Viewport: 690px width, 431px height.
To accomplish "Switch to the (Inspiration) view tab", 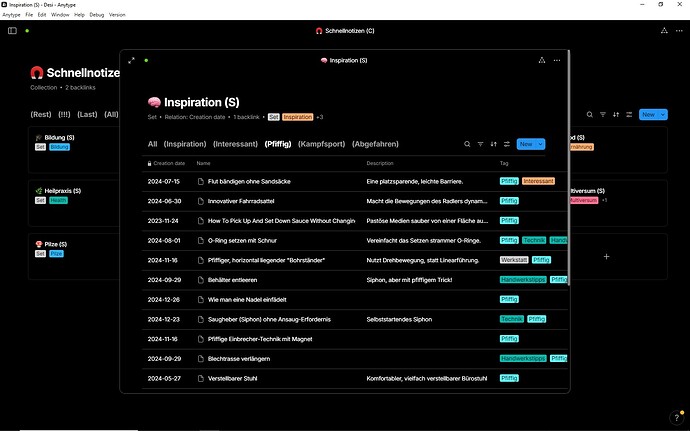I will click(x=185, y=144).
